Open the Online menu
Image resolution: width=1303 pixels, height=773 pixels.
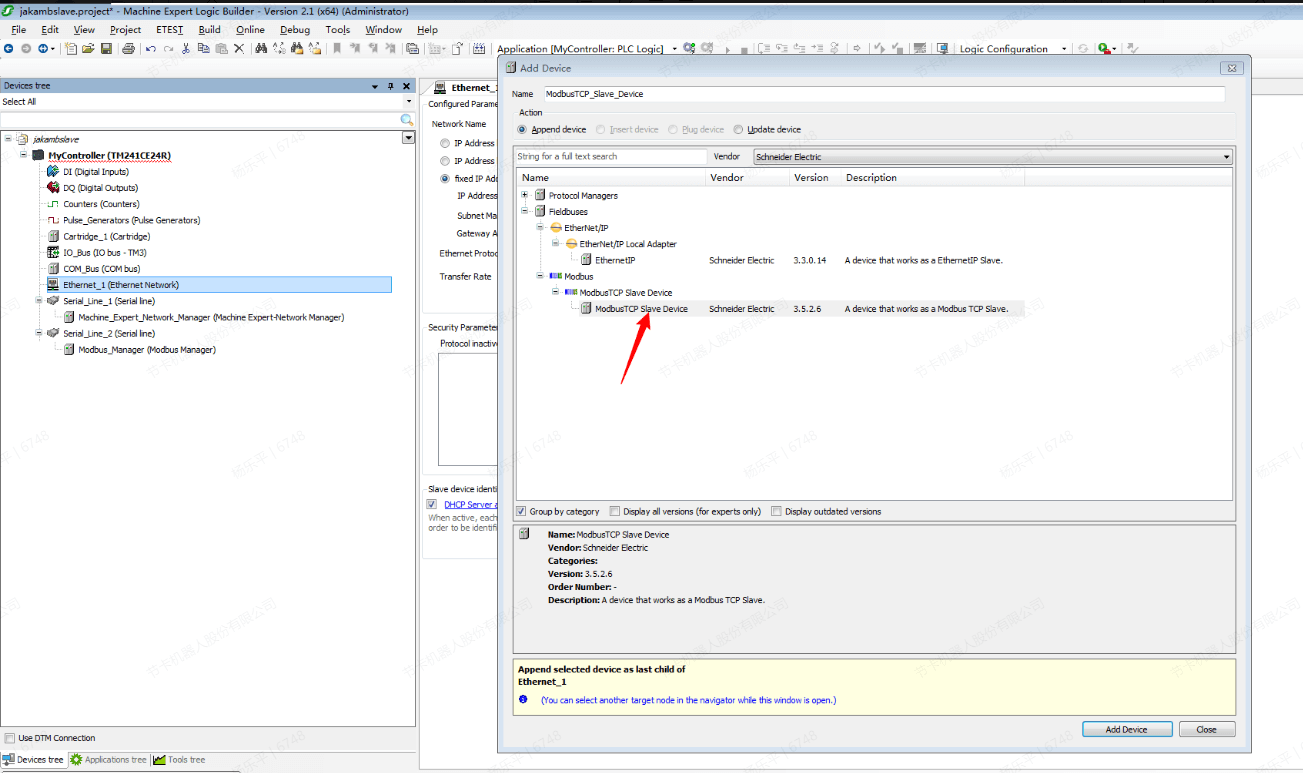[250, 30]
